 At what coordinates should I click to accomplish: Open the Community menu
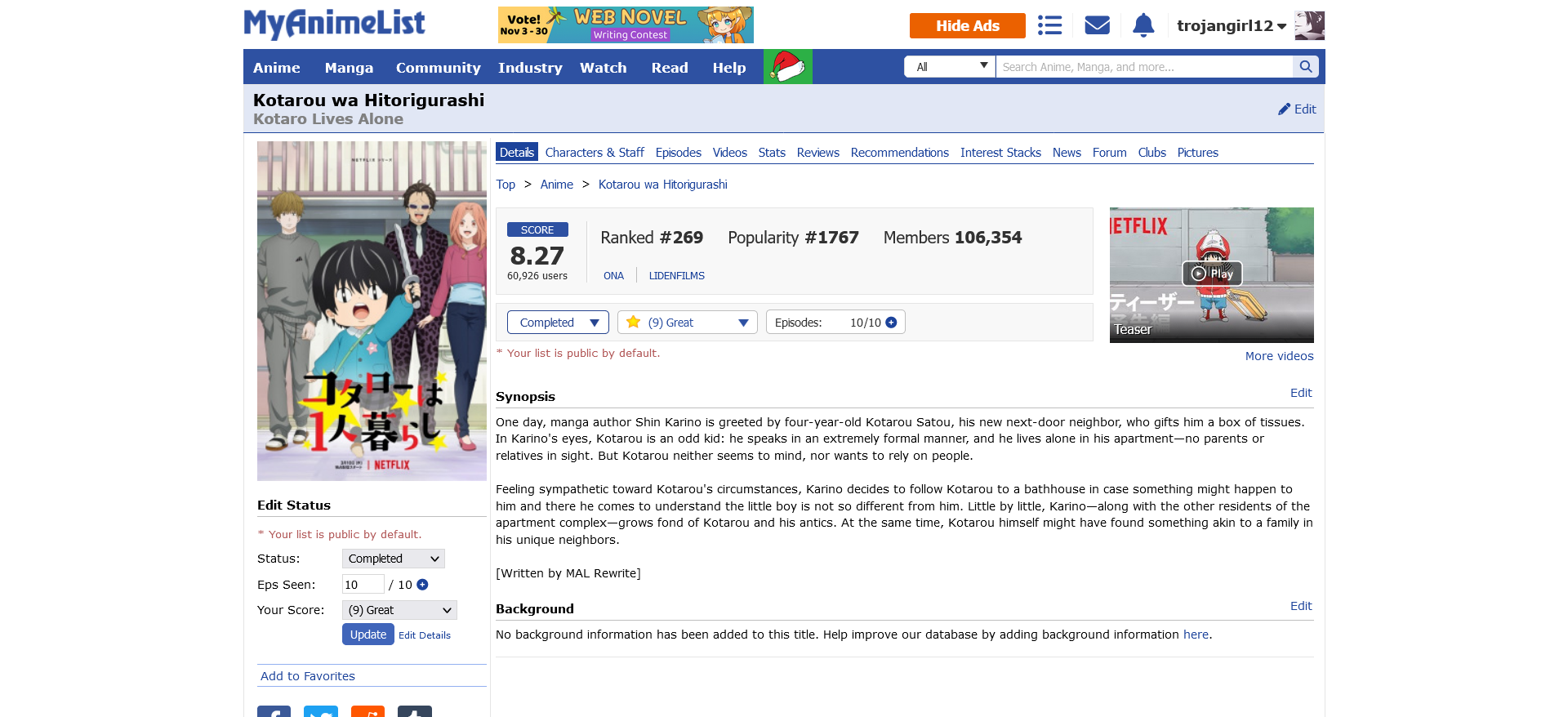coord(439,68)
